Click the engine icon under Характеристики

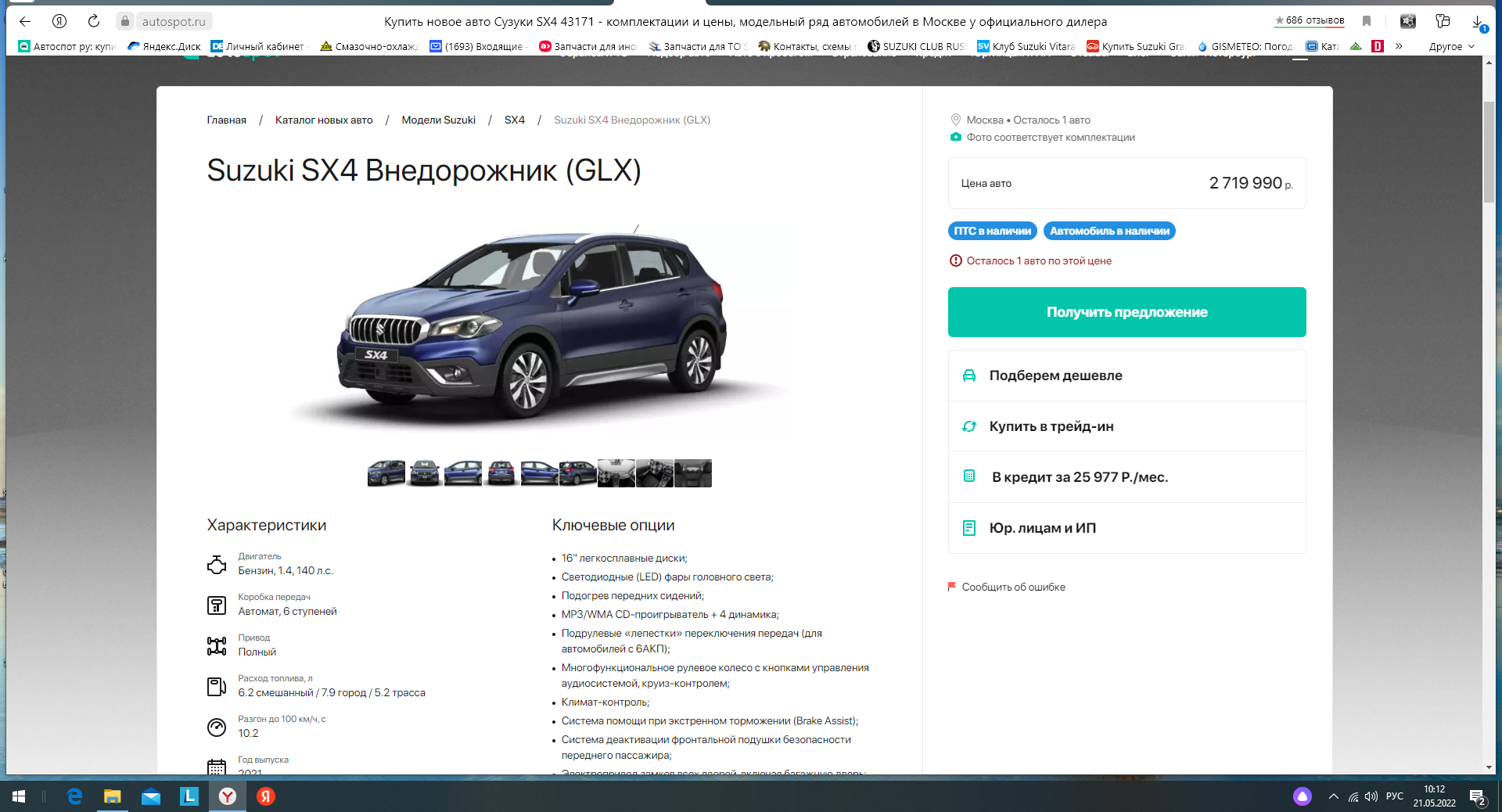coord(217,564)
